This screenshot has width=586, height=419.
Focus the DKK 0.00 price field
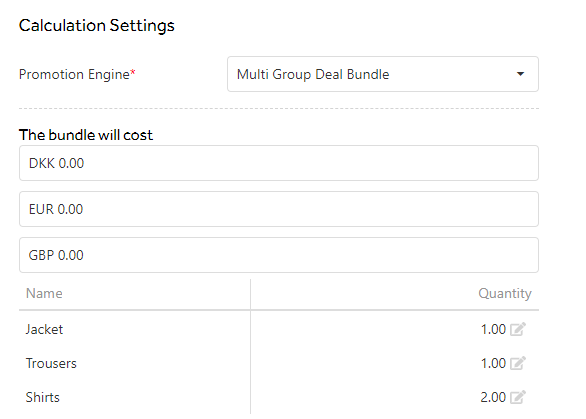pyautogui.click(x=279, y=163)
